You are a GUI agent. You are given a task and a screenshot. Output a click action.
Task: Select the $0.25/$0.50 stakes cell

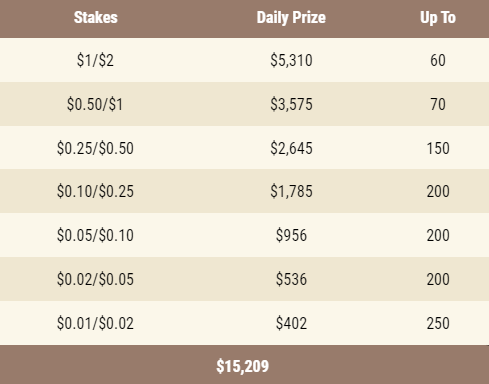95,148
